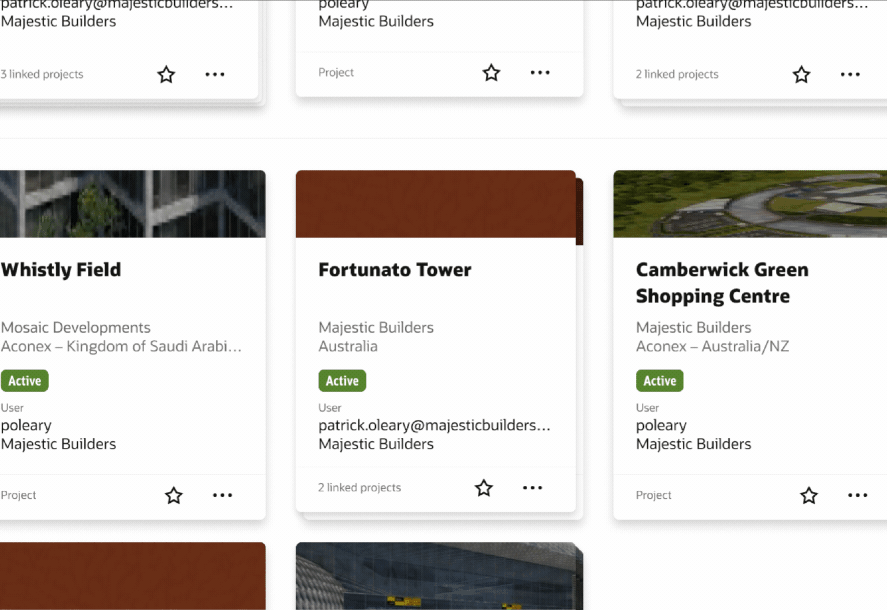Image resolution: width=887 pixels, height=610 pixels.
Task: Select the poleary user on the Whistly Field card
Action: coord(26,426)
